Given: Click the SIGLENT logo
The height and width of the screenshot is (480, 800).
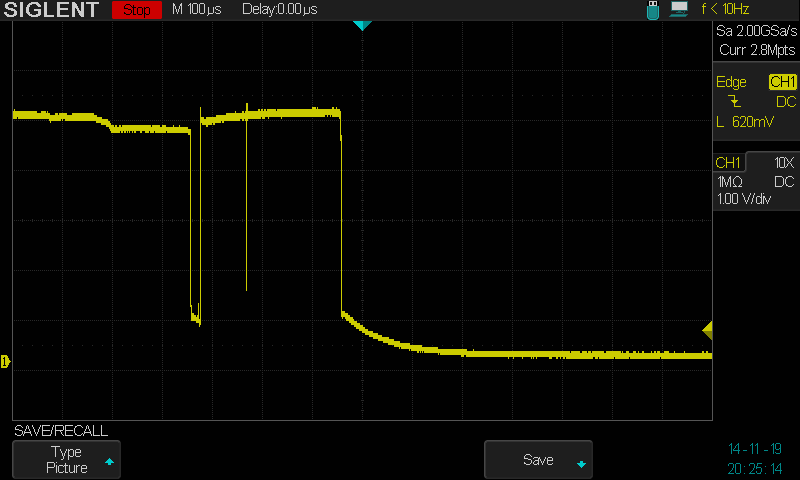Looking at the screenshot, I should [x=52, y=10].
